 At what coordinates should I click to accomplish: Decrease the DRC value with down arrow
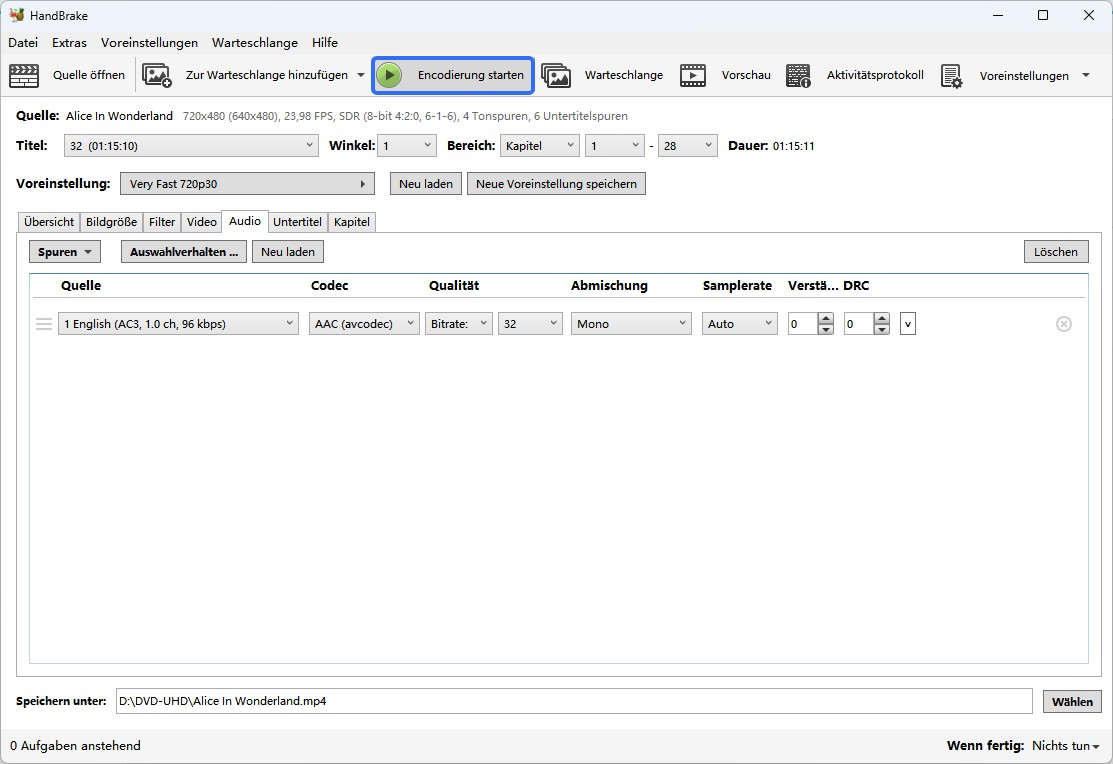[882, 329]
